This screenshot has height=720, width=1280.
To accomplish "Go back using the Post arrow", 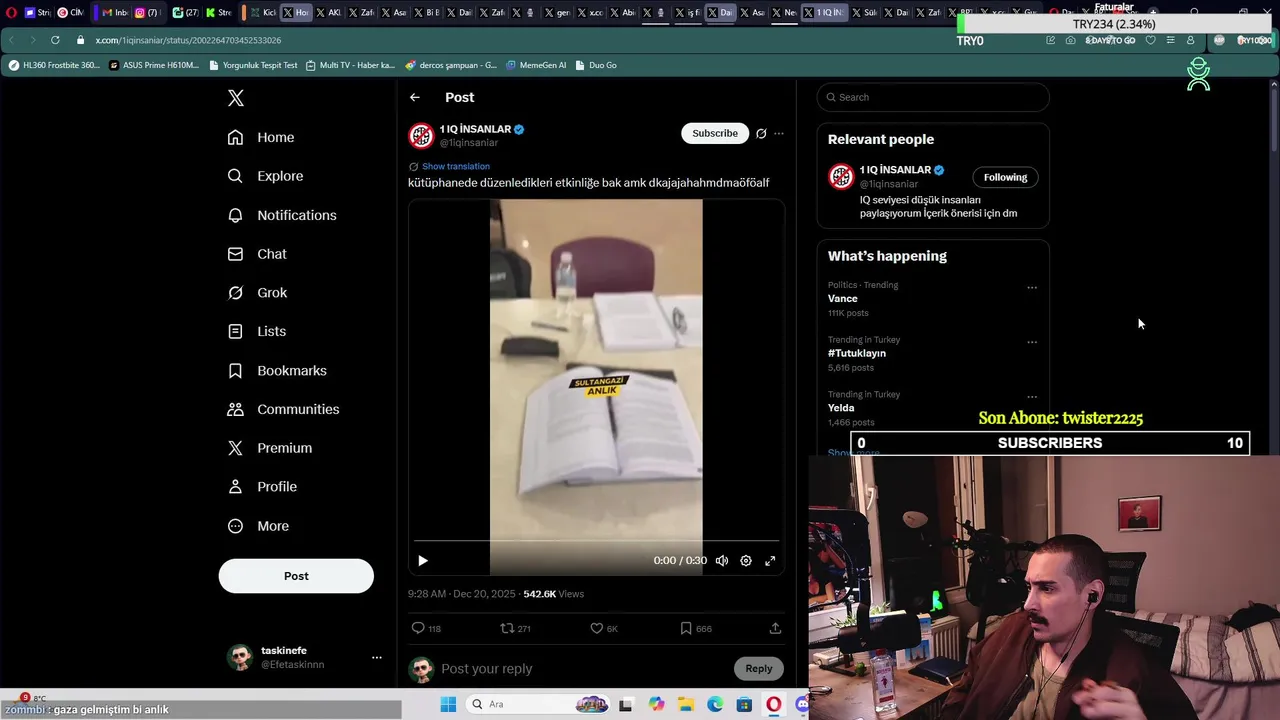I will [414, 97].
